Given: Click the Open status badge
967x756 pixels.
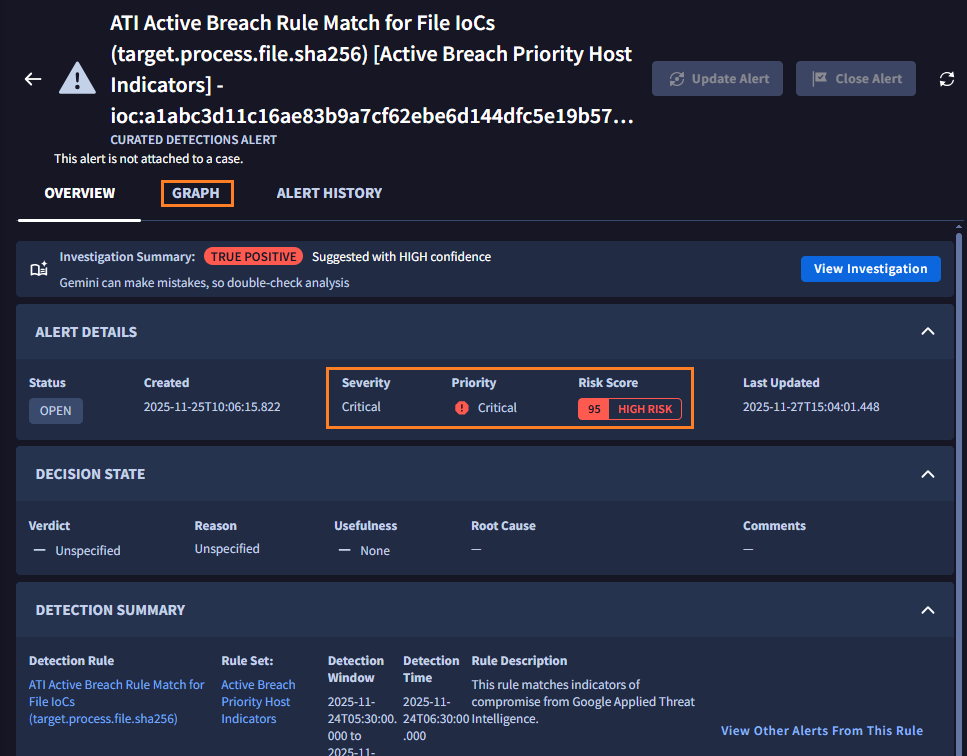Looking at the screenshot, I should pos(56,411).
